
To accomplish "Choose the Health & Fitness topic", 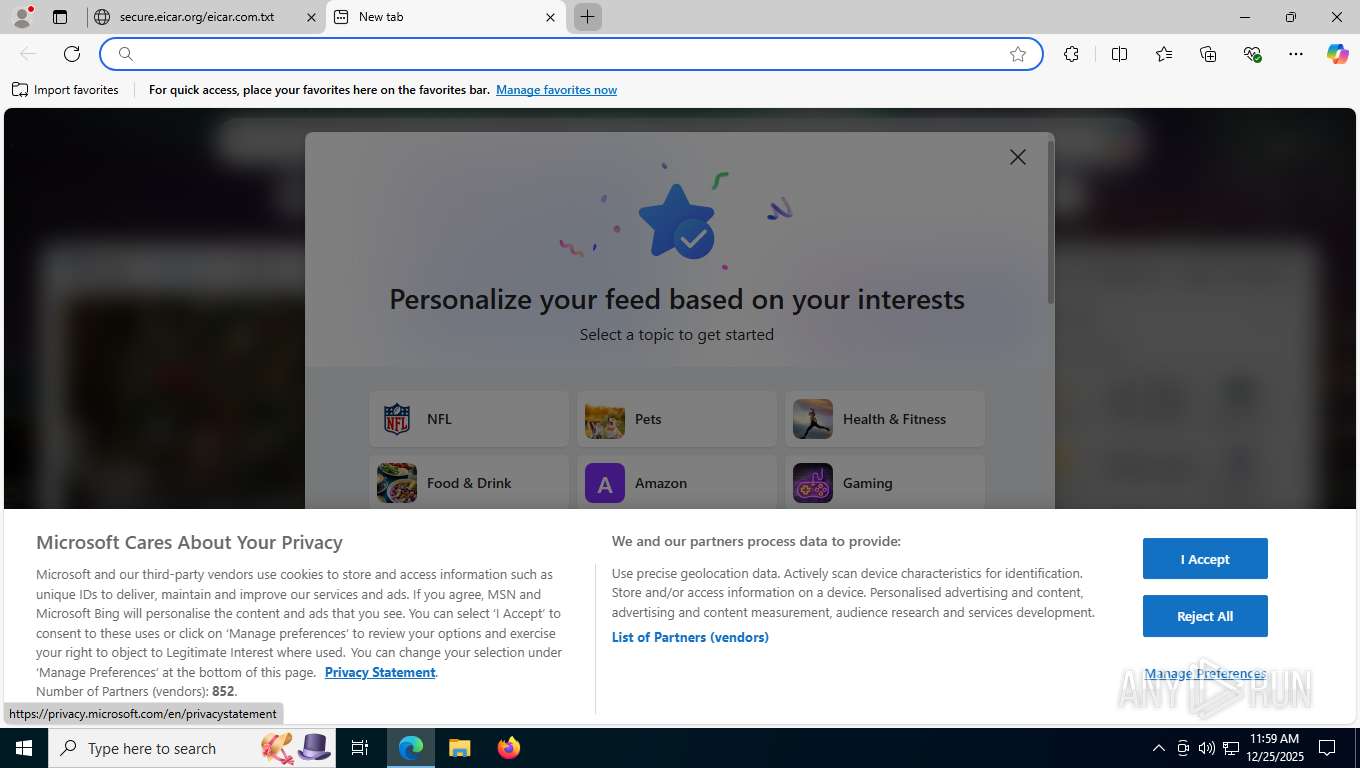I will click(885, 419).
